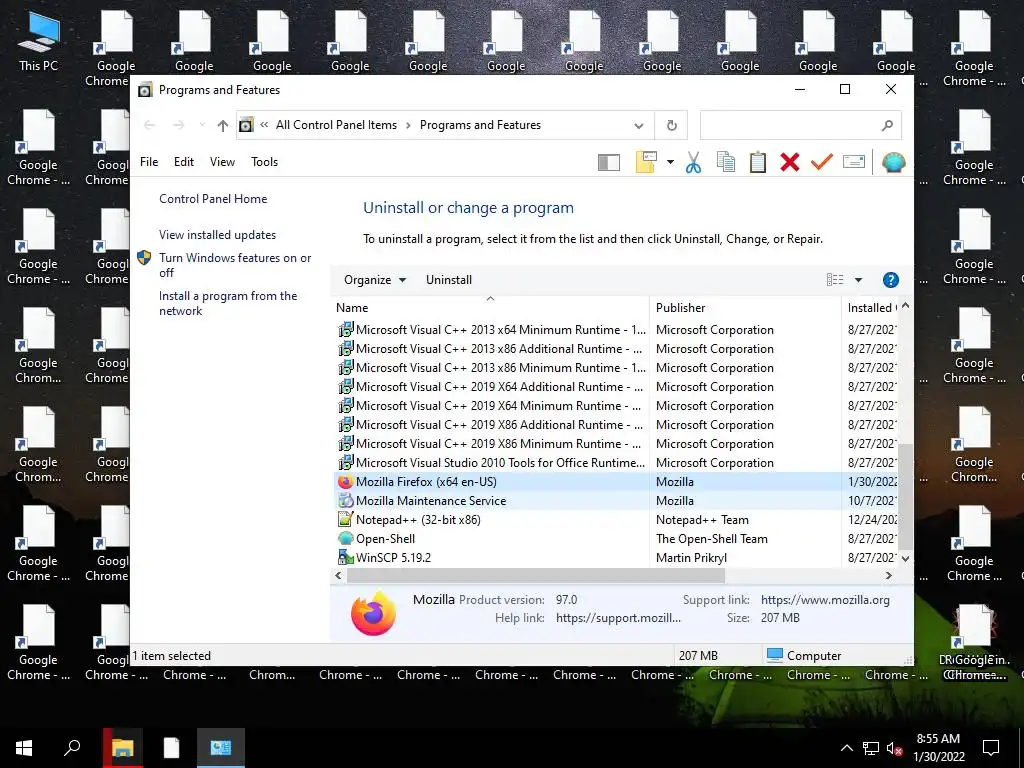
Task: Click All Control Panel Items breadcrumb
Action: pos(336,125)
